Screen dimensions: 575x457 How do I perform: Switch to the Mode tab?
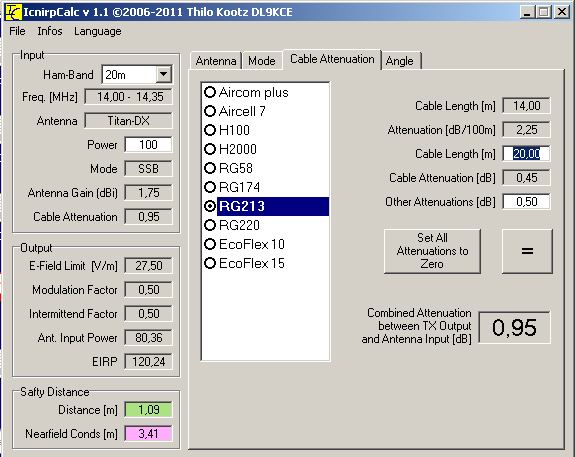pyautogui.click(x=261, y=61)
